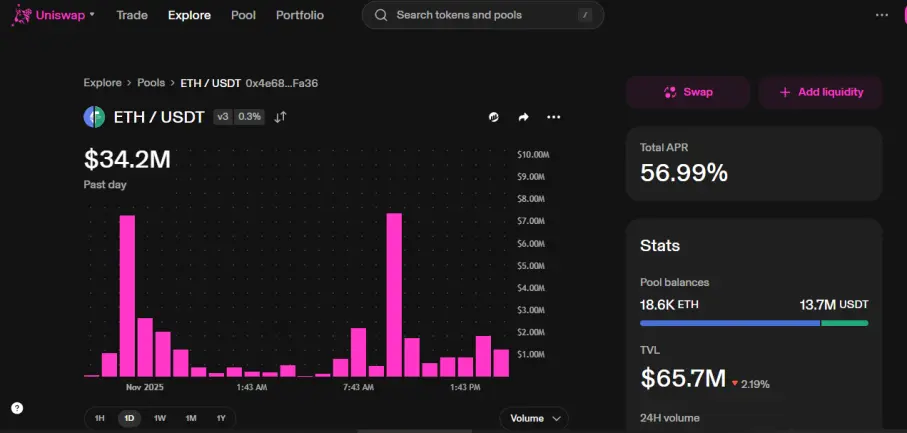Click the Total APR 56.99% value
The height and width of the screenshot is (433, 907).
coord(684,173)
